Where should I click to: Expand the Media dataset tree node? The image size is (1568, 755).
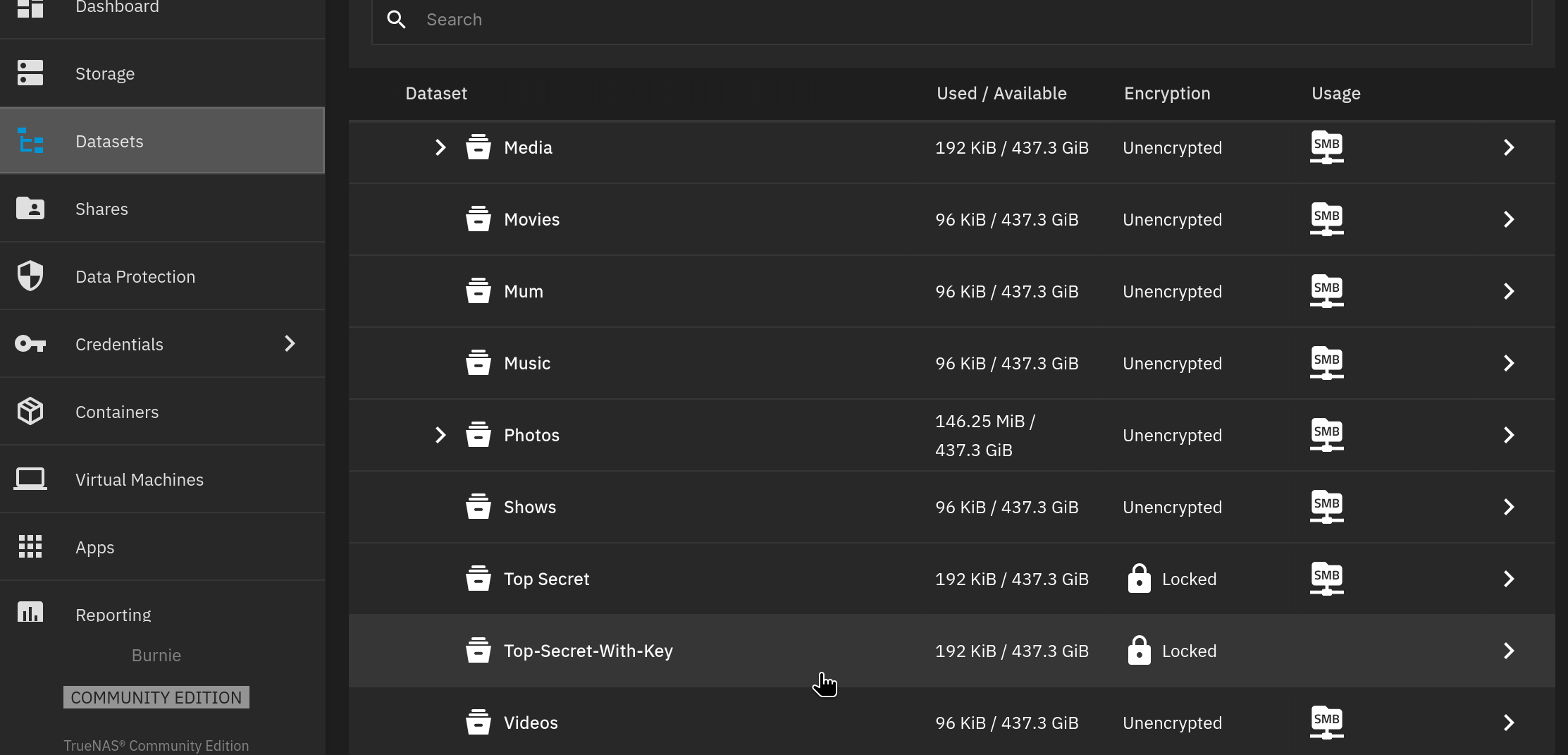[440, 147]
